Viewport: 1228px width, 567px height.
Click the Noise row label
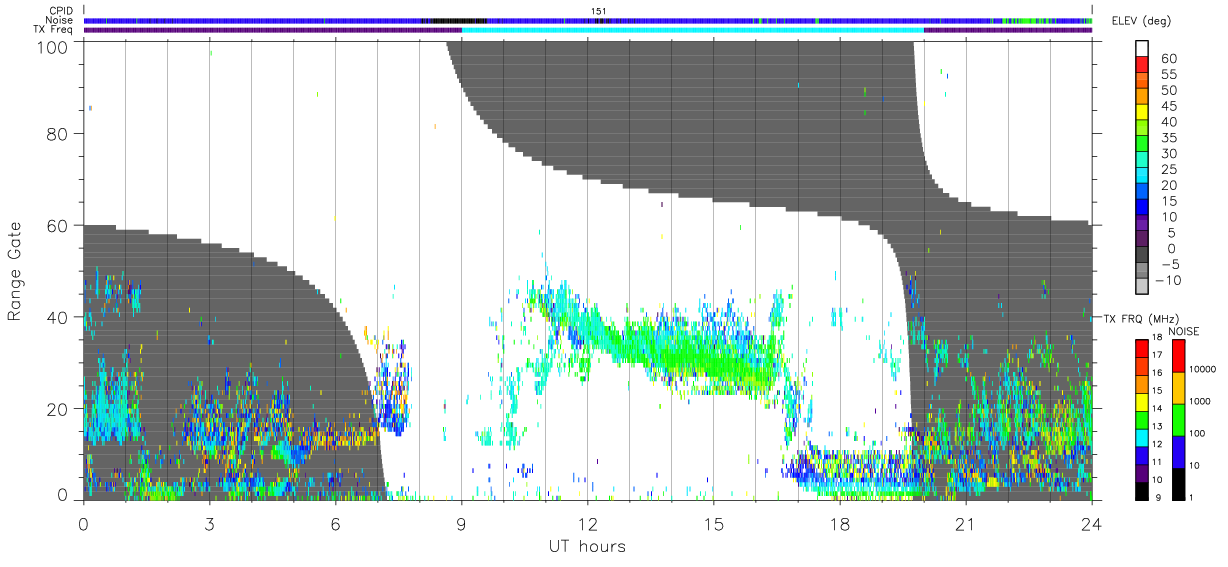[x=60, y=20]
